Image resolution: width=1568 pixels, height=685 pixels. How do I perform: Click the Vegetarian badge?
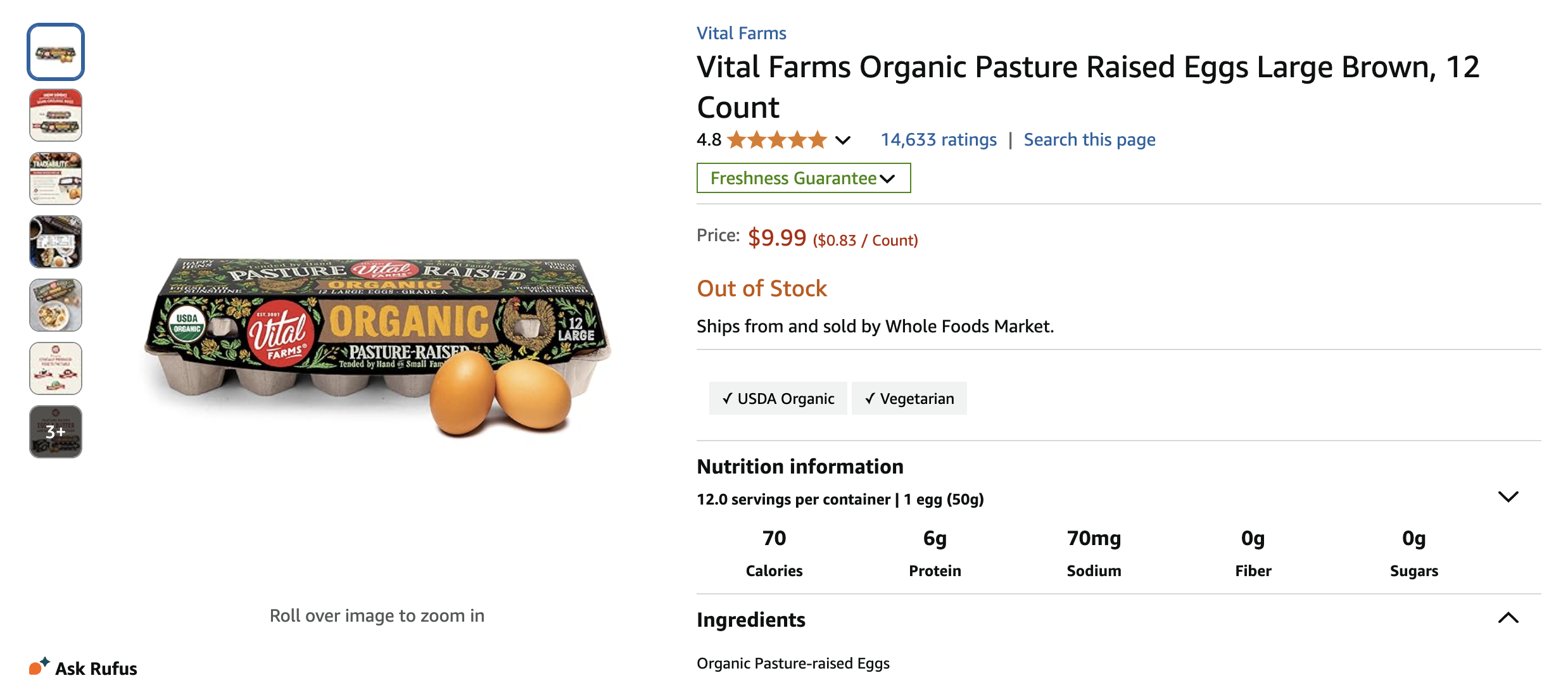909,398
